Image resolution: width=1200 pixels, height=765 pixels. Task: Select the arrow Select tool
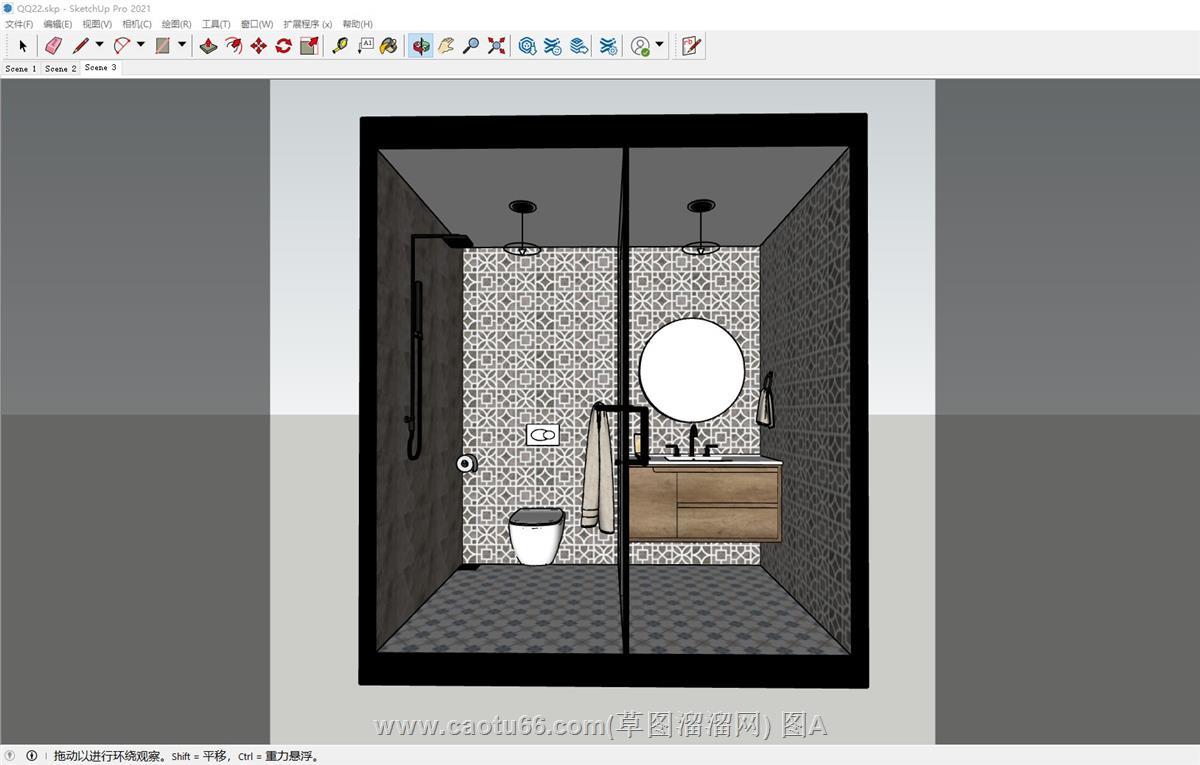pyautogui.click(x=23, y=46)
